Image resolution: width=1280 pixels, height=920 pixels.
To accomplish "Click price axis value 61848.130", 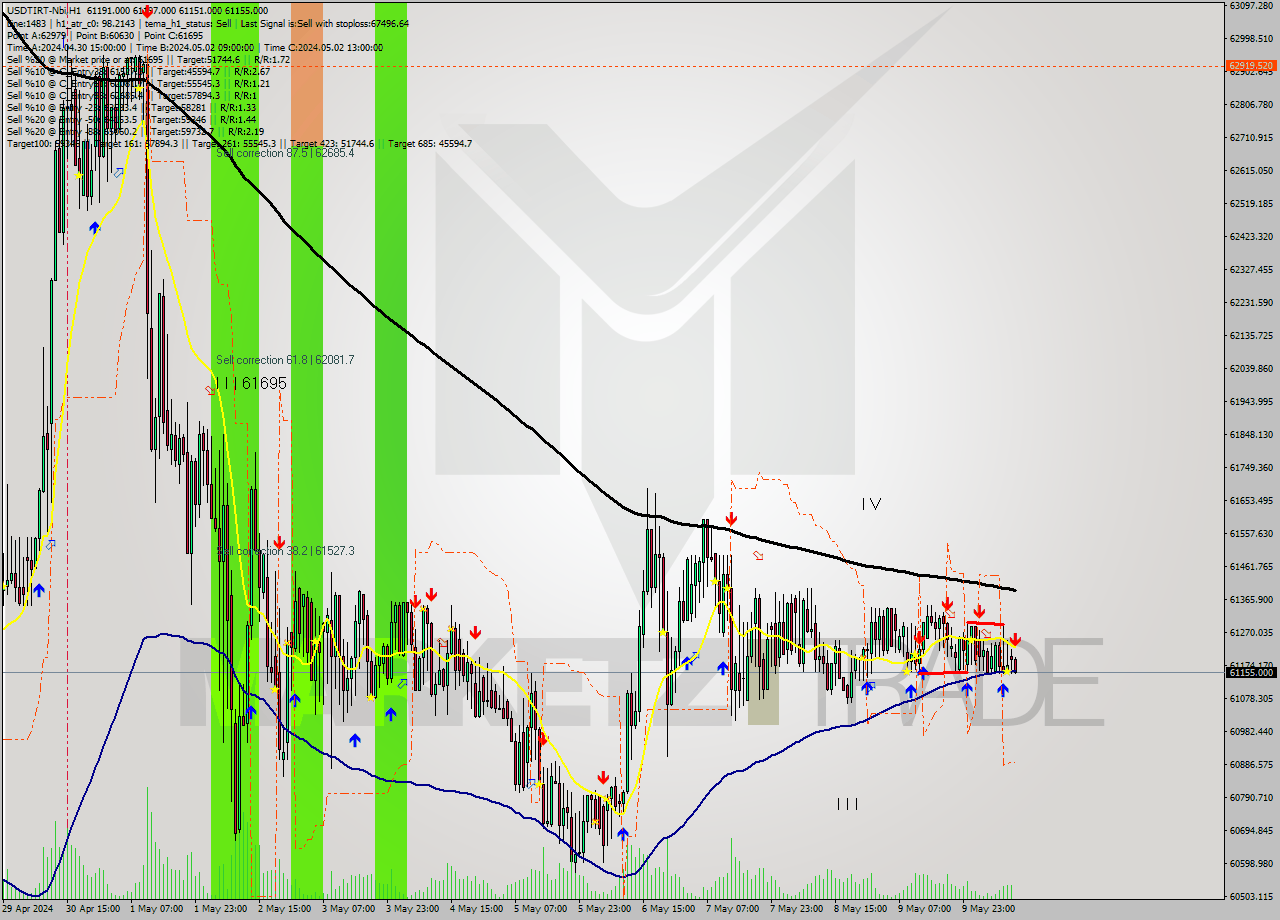I will pyautogui.click(x=1251, y=434).
